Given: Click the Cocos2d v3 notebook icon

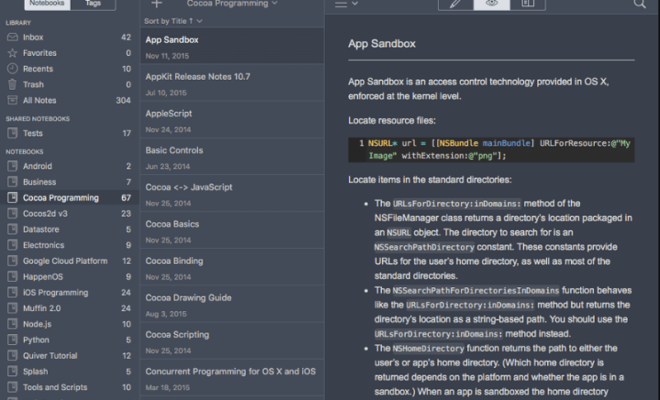Looking at the screenshot, I should (13, 213).
